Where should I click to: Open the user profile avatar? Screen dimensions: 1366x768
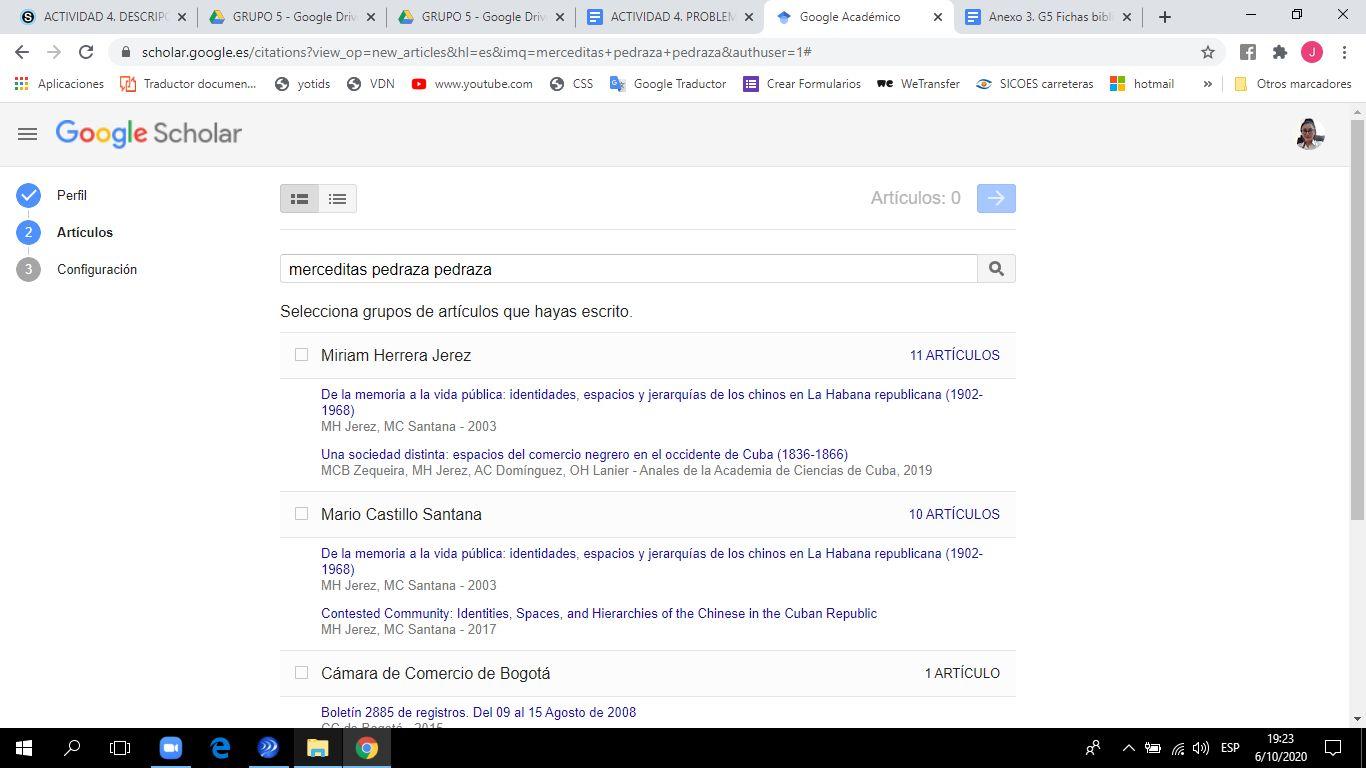pyautogui.click(x=1309, y=134)
